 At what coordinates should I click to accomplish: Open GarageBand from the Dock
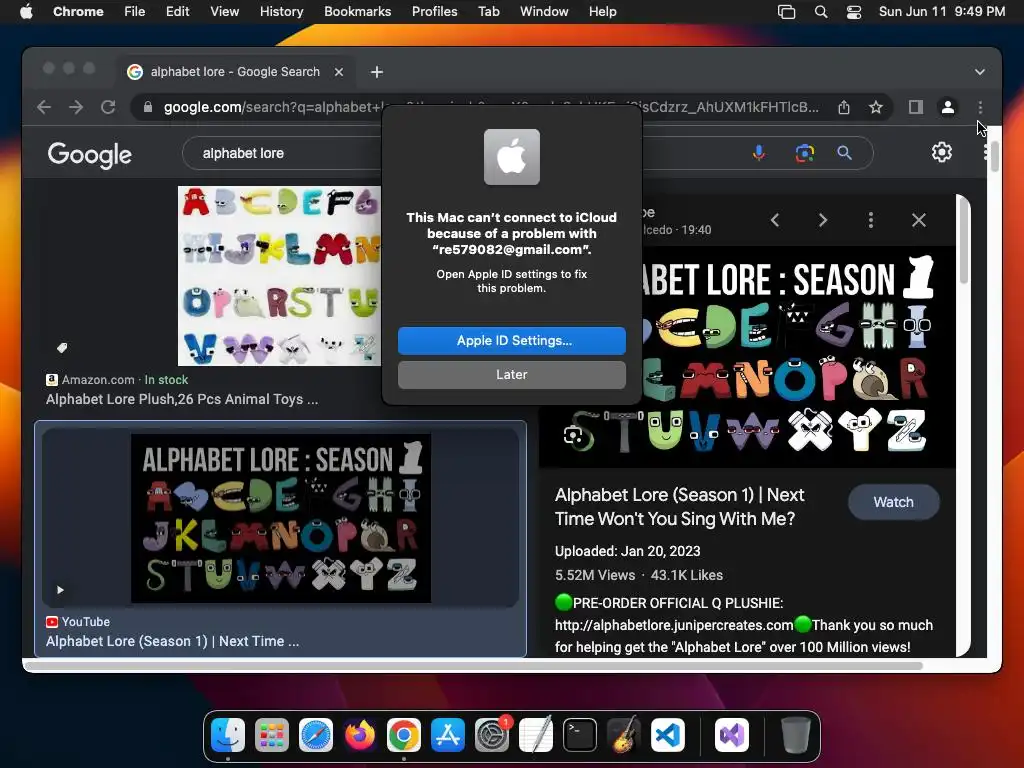coord(624,735)
